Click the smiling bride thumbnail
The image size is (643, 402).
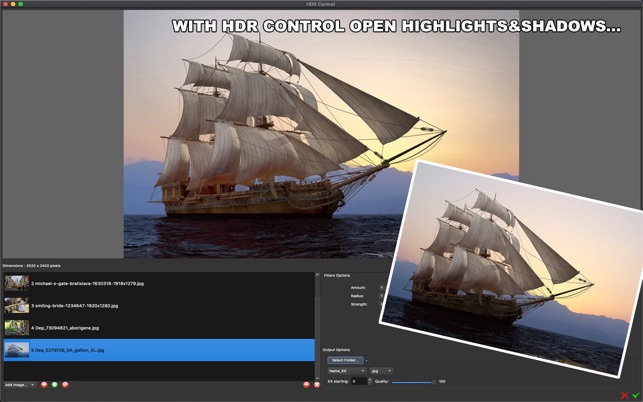(17, 306)
